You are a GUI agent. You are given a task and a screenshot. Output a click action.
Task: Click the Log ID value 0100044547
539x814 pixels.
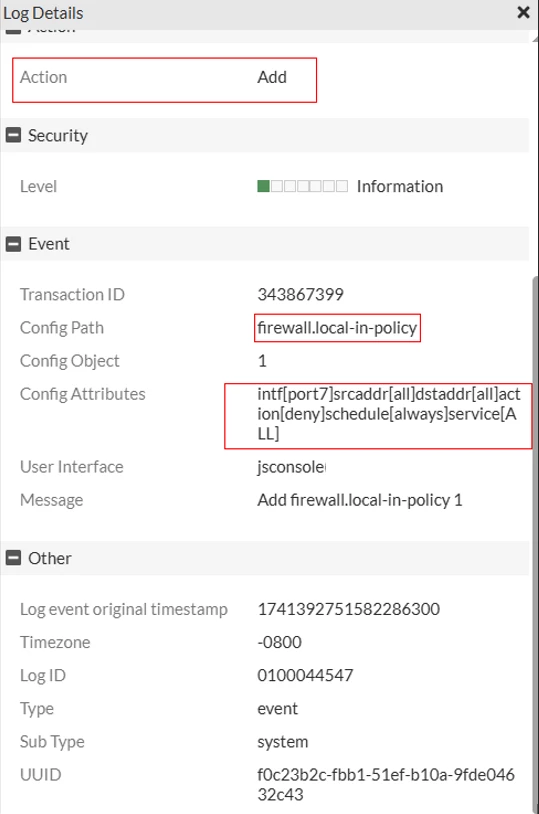tap(305, 675)
